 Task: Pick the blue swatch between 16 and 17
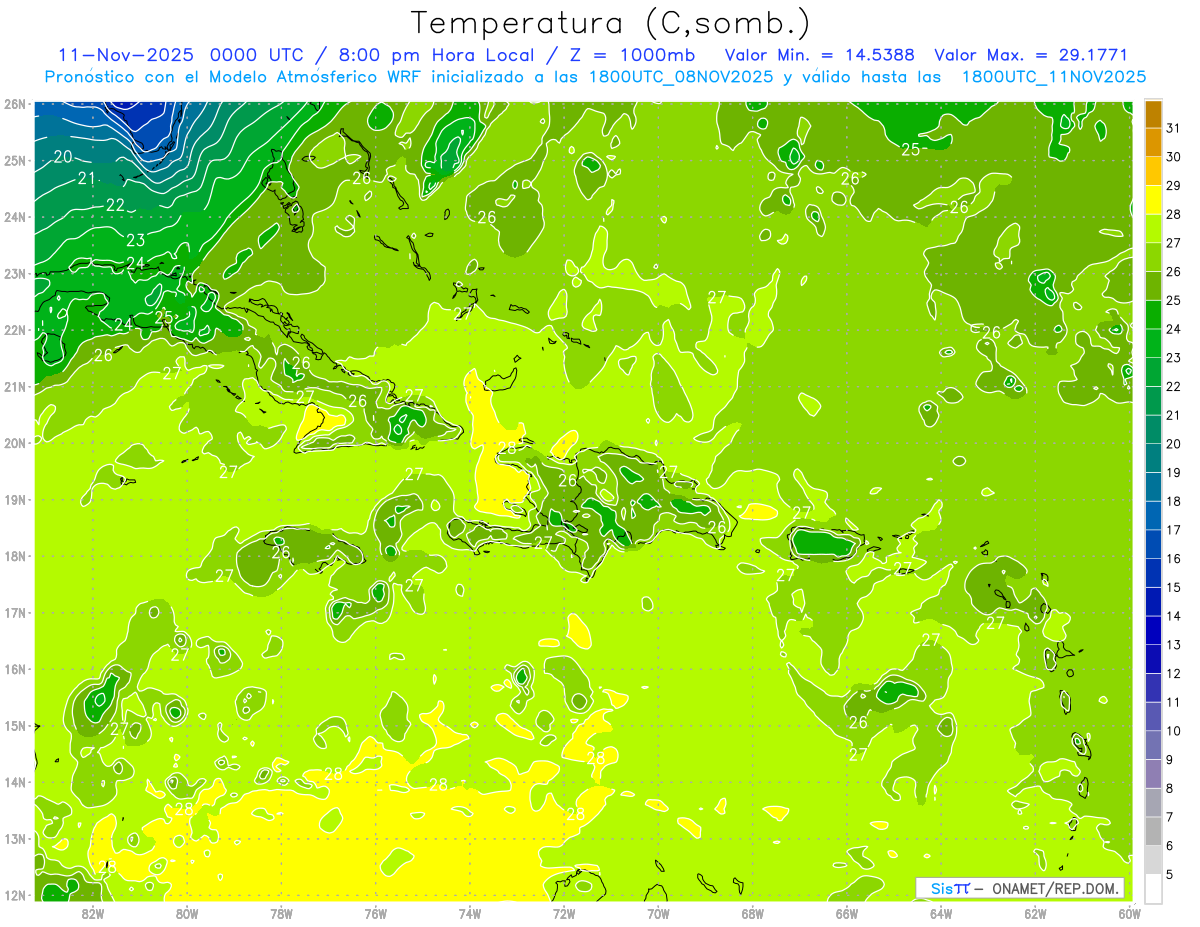point(1154,544)
